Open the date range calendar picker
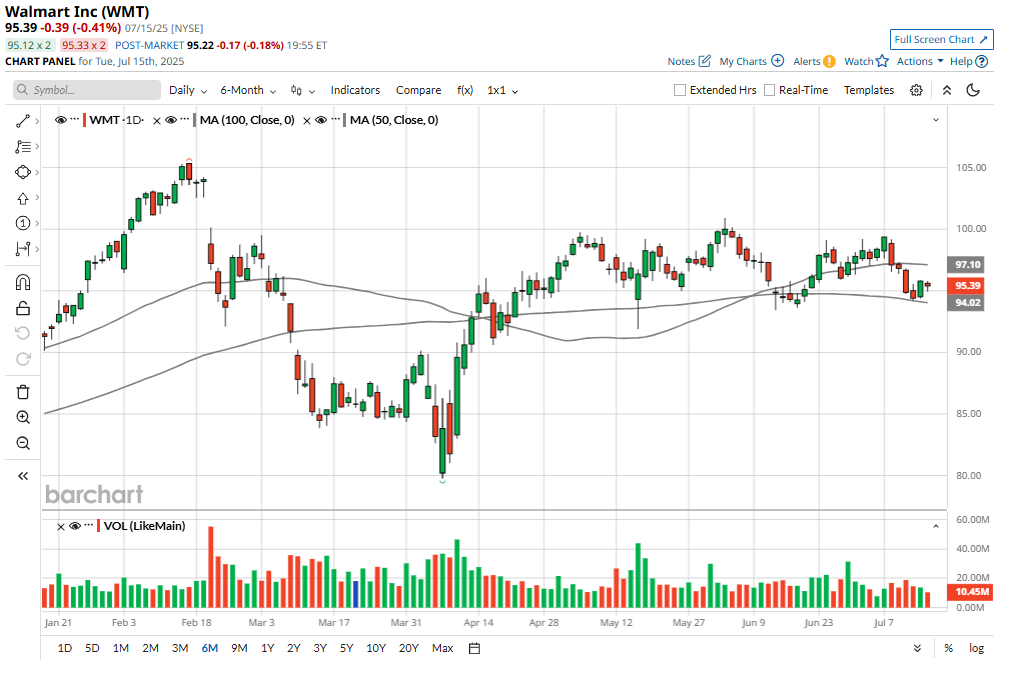The width and height of the screenshot is (1032, 675). coord(474,648)
